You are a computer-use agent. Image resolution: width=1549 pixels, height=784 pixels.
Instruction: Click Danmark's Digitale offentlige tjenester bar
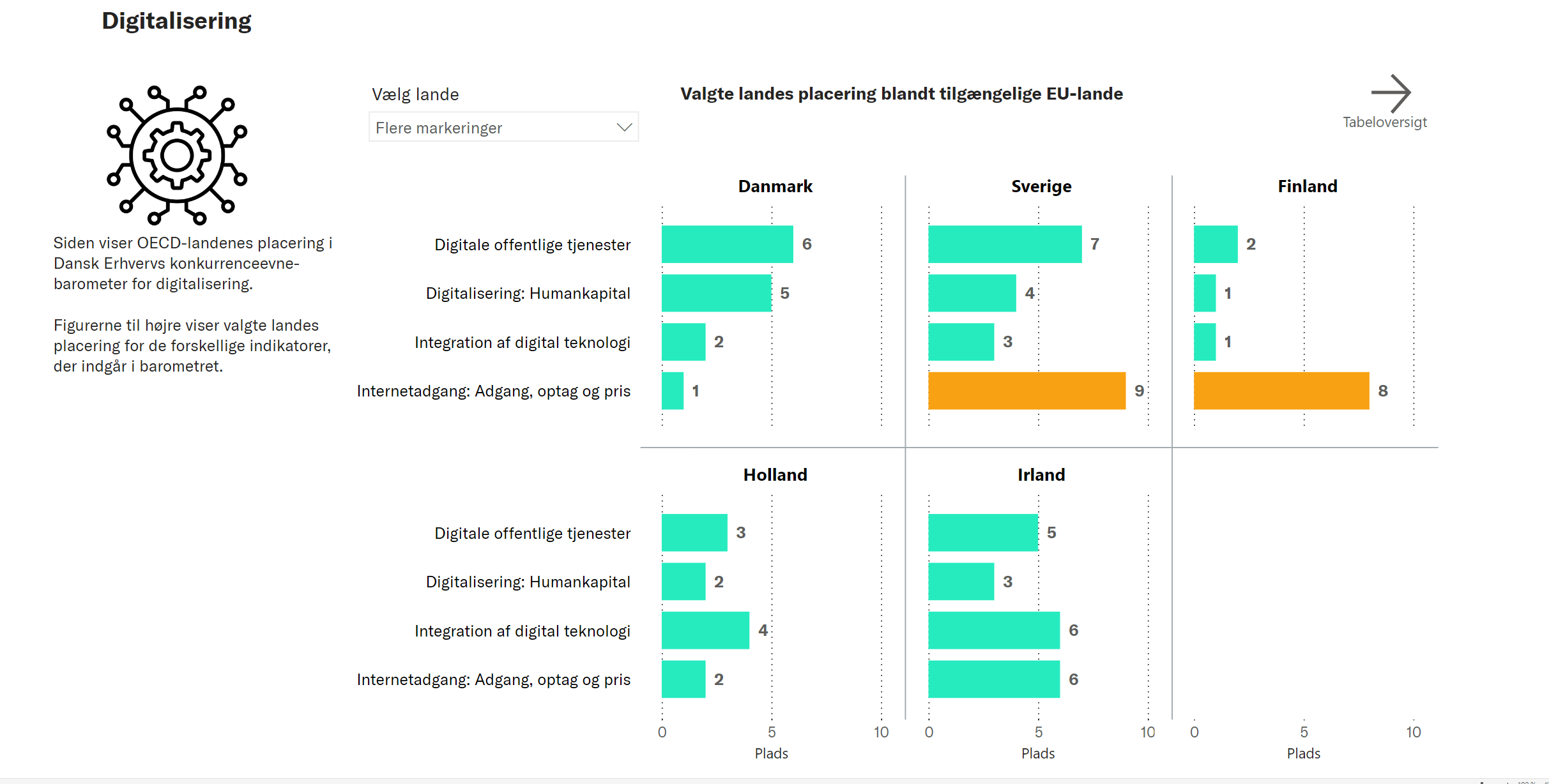727,244
